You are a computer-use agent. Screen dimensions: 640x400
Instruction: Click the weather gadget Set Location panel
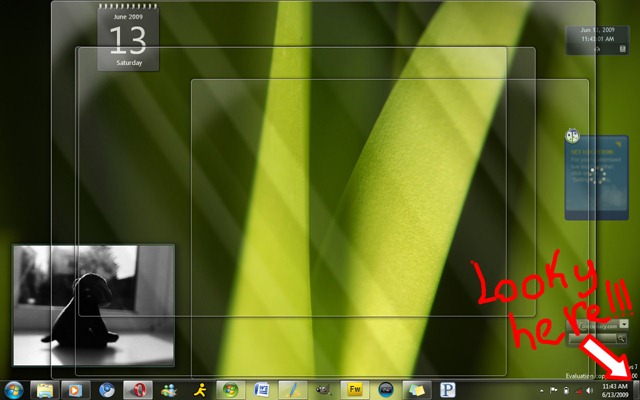596,178
